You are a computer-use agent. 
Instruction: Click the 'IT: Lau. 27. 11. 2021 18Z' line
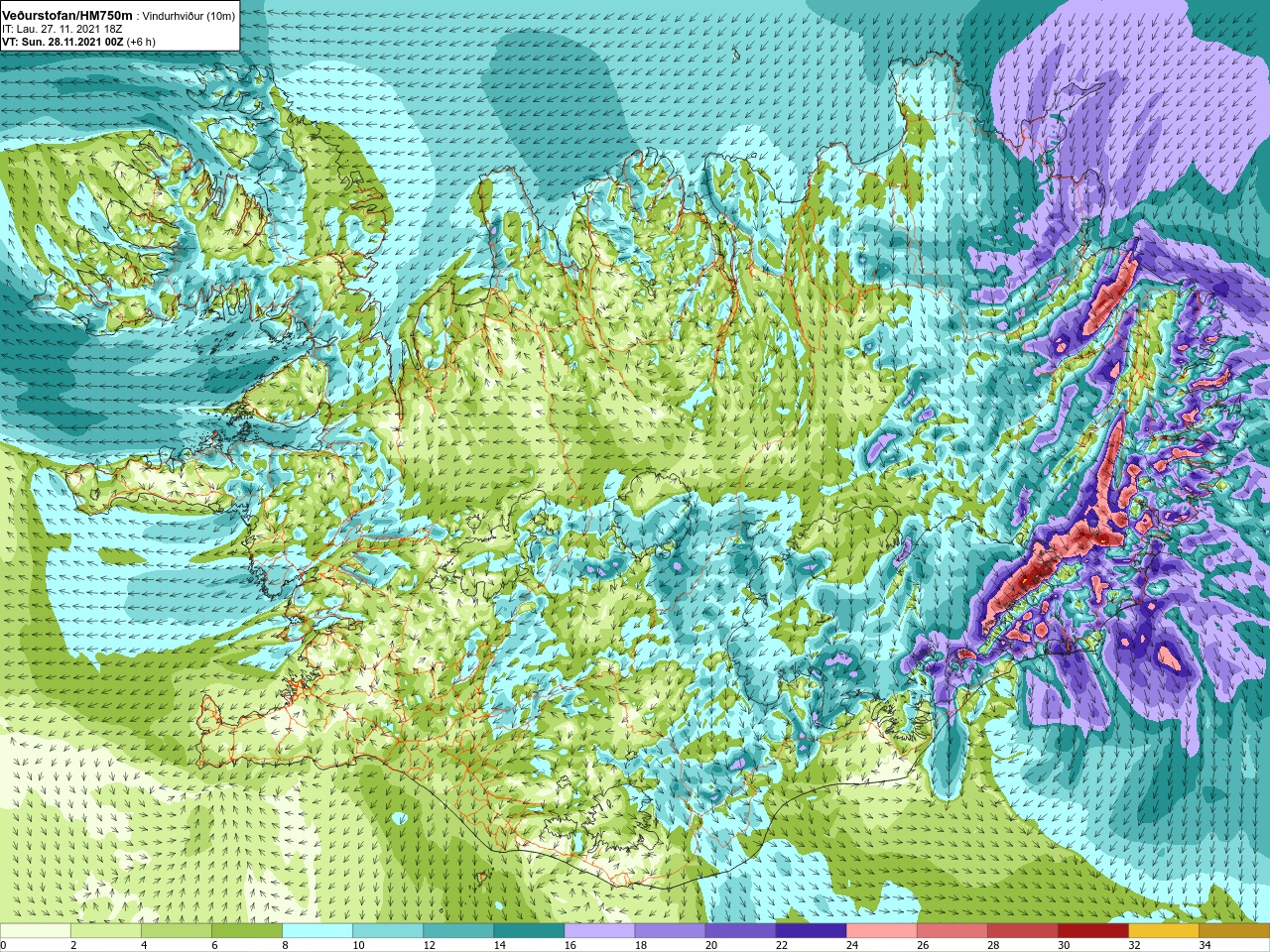(x=63, y=29)
